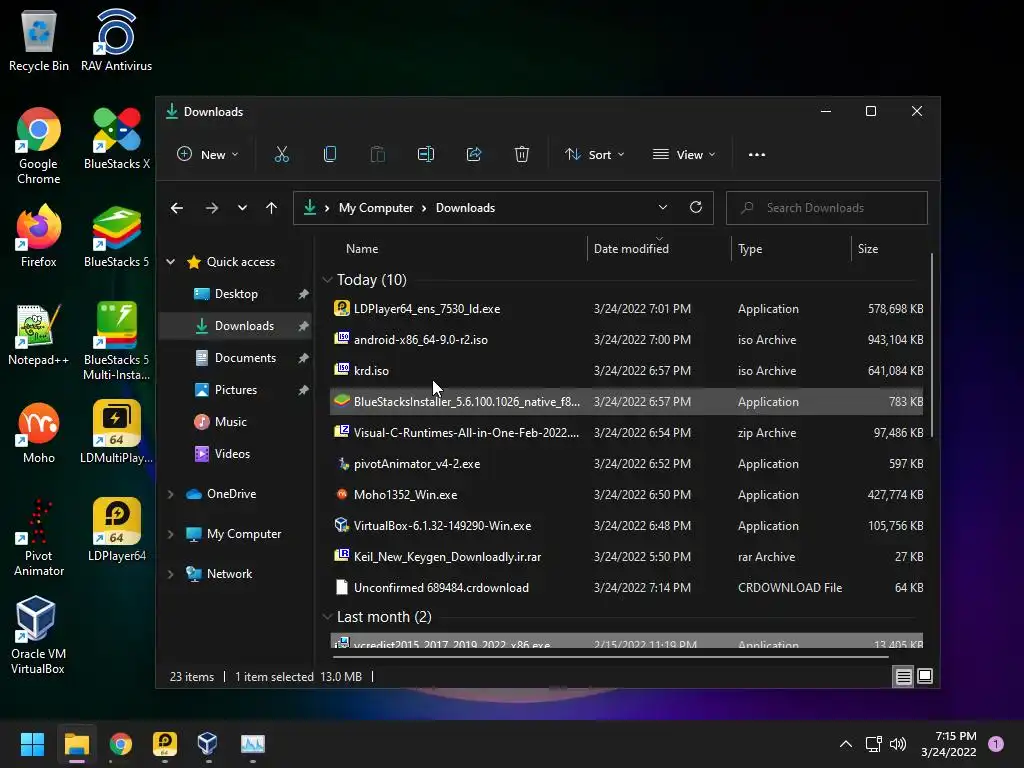1024x768 pixels.
Task: Select RAV Antivirus desktop icon
Action: [116, 40]
